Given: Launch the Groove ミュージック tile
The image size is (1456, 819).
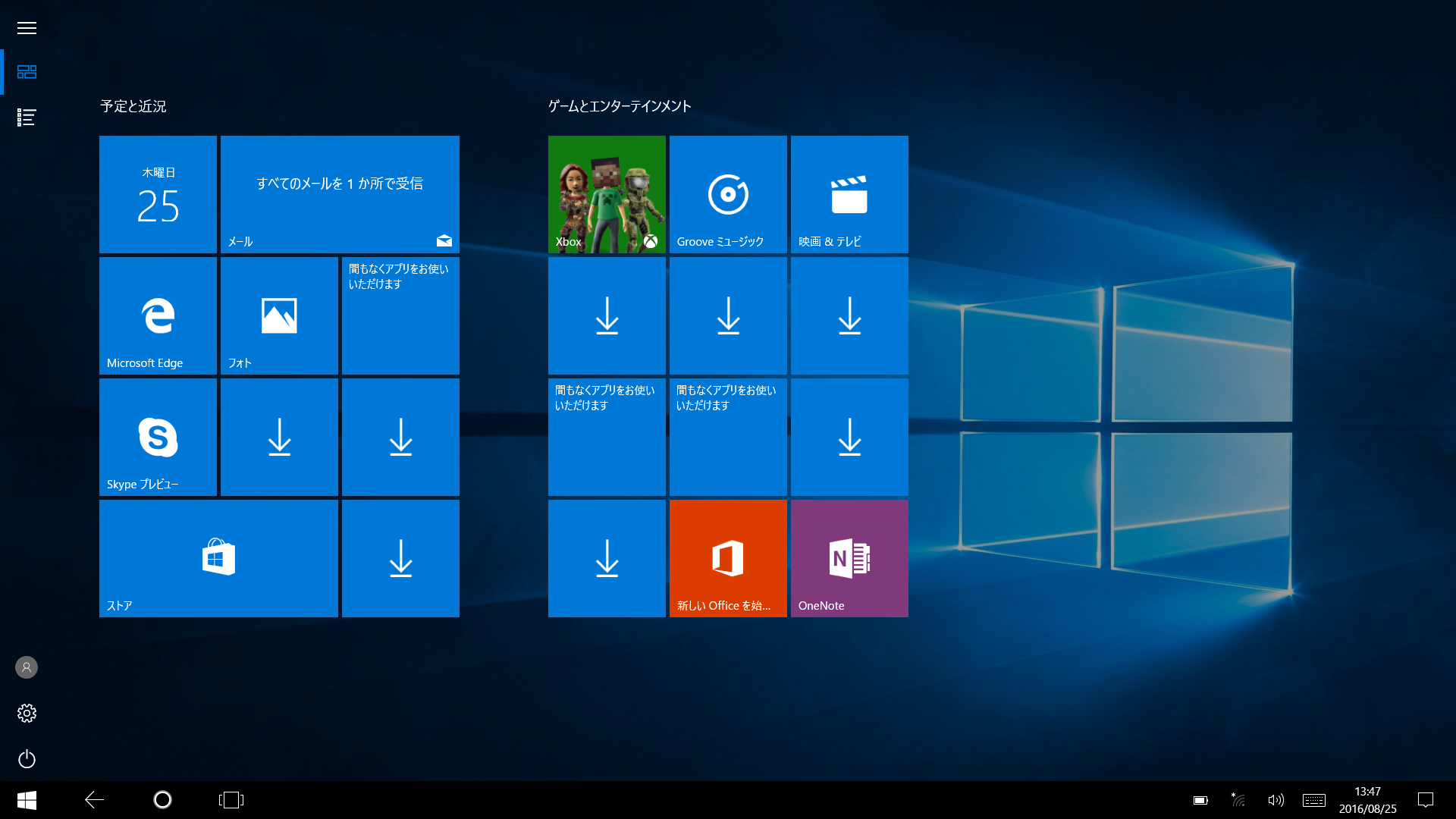Looking at the screenshot, I should 728,194.
